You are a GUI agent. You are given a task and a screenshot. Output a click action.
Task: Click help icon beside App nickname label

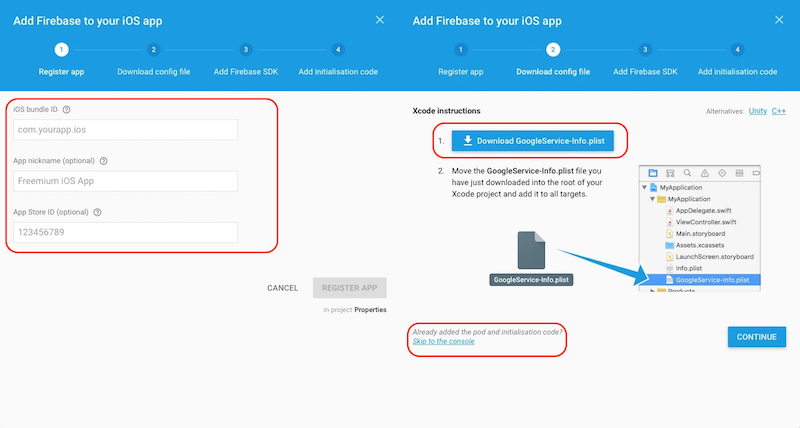tap(104, 160)
